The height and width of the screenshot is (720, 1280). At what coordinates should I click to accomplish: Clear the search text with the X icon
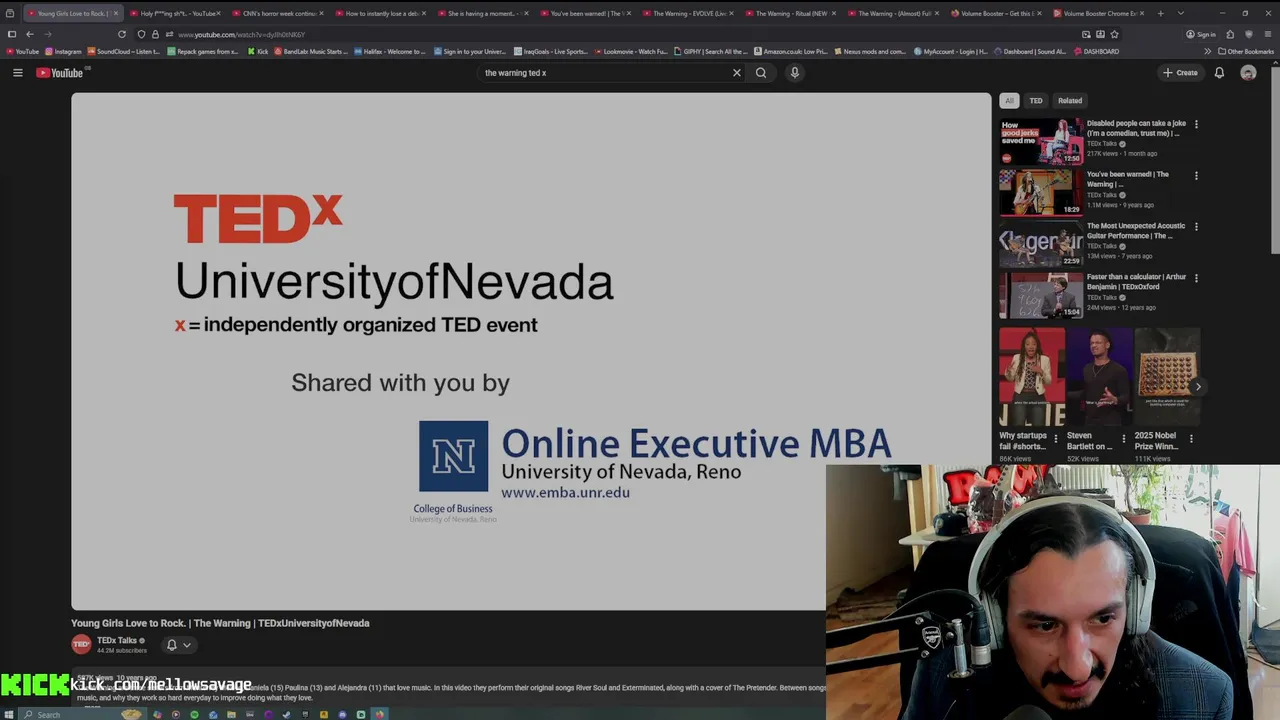click(737, 73)
